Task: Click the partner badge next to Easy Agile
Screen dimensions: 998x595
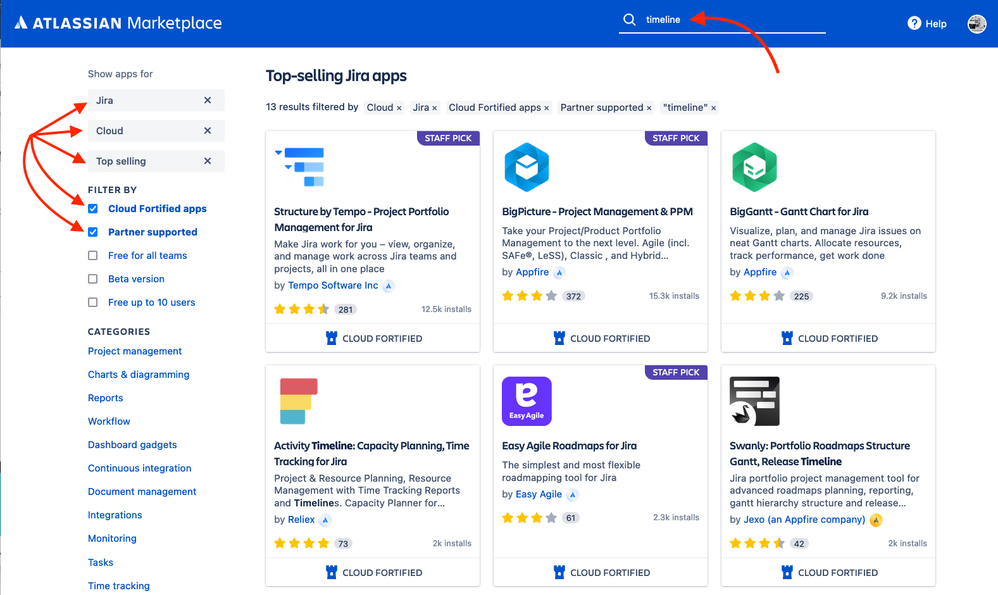Action: tap(572, 494)
